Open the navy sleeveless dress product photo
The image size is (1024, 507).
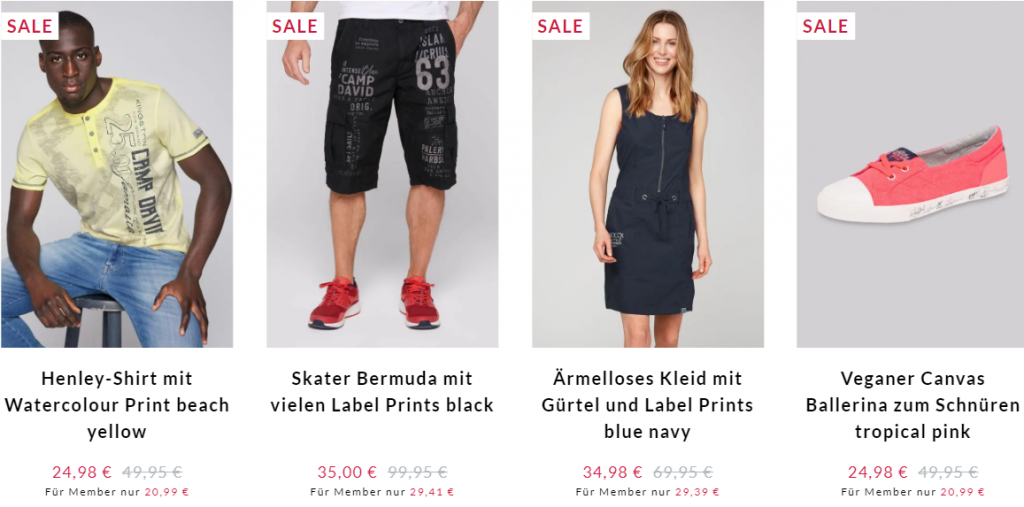coord(648,174)
